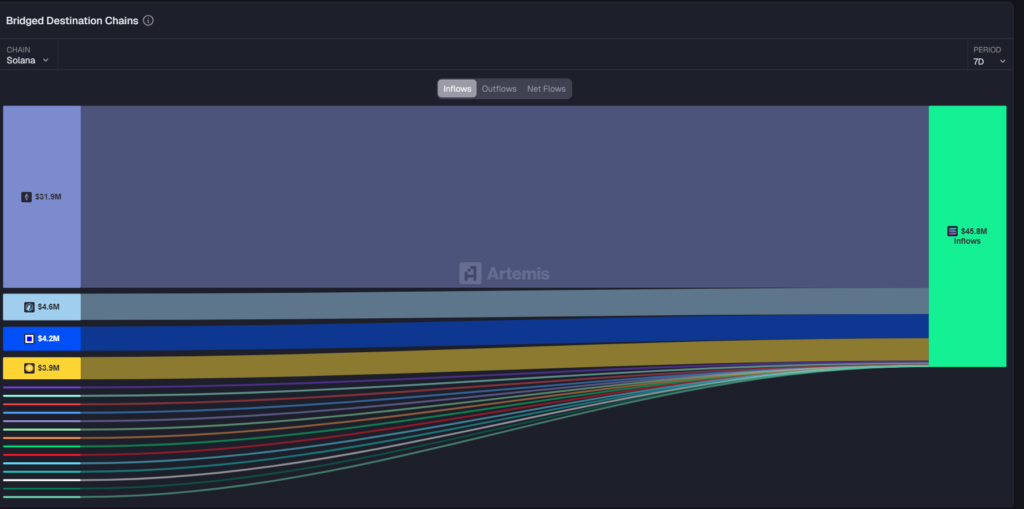Click the Bridged Destination Chains title
This screenshot has width=1024, height=509.
[x=72, y=20]
